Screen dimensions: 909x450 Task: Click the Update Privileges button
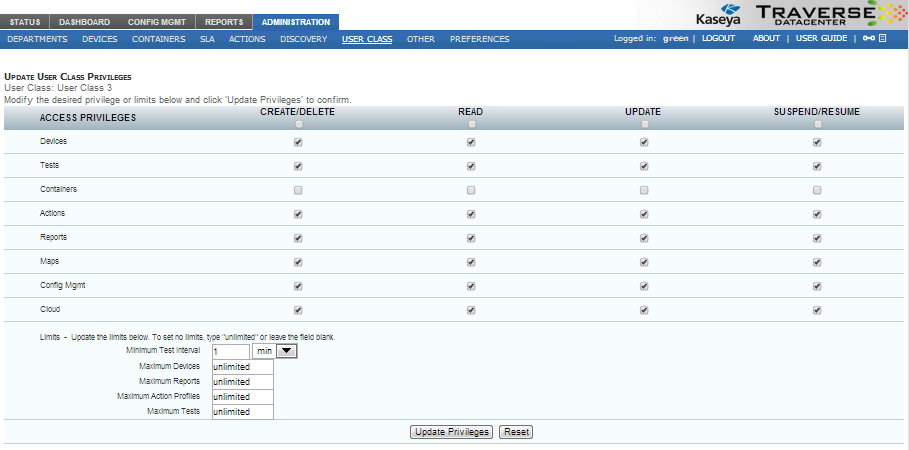click(x=451, y=432)
